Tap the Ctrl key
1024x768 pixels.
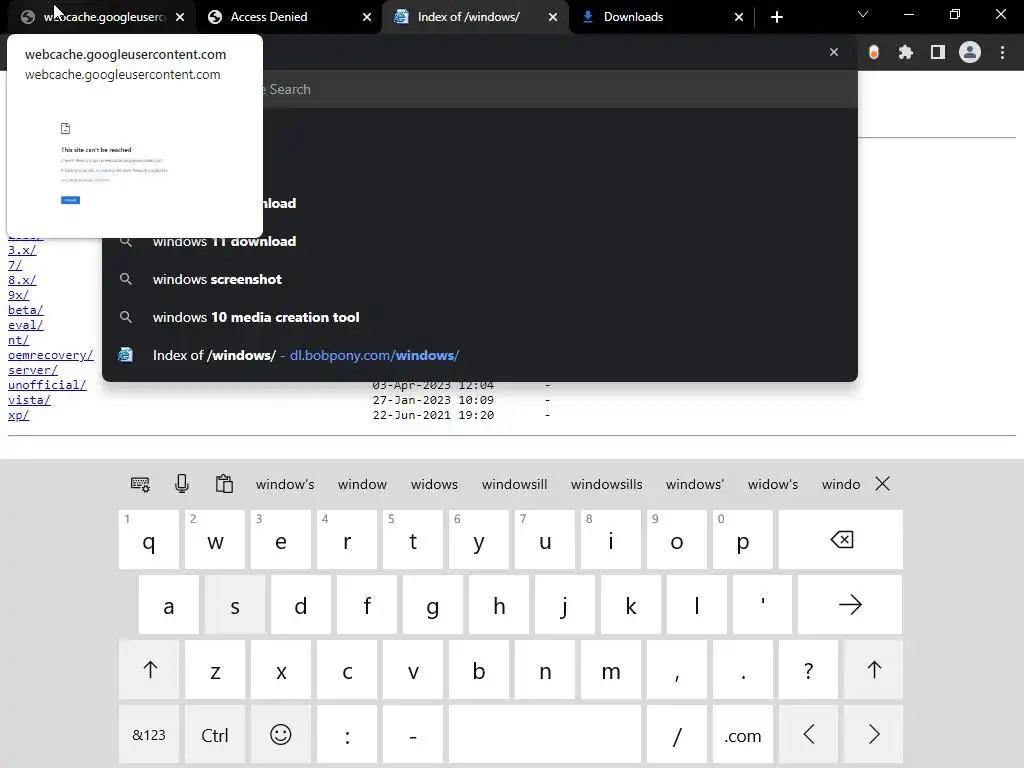[215, 735]
